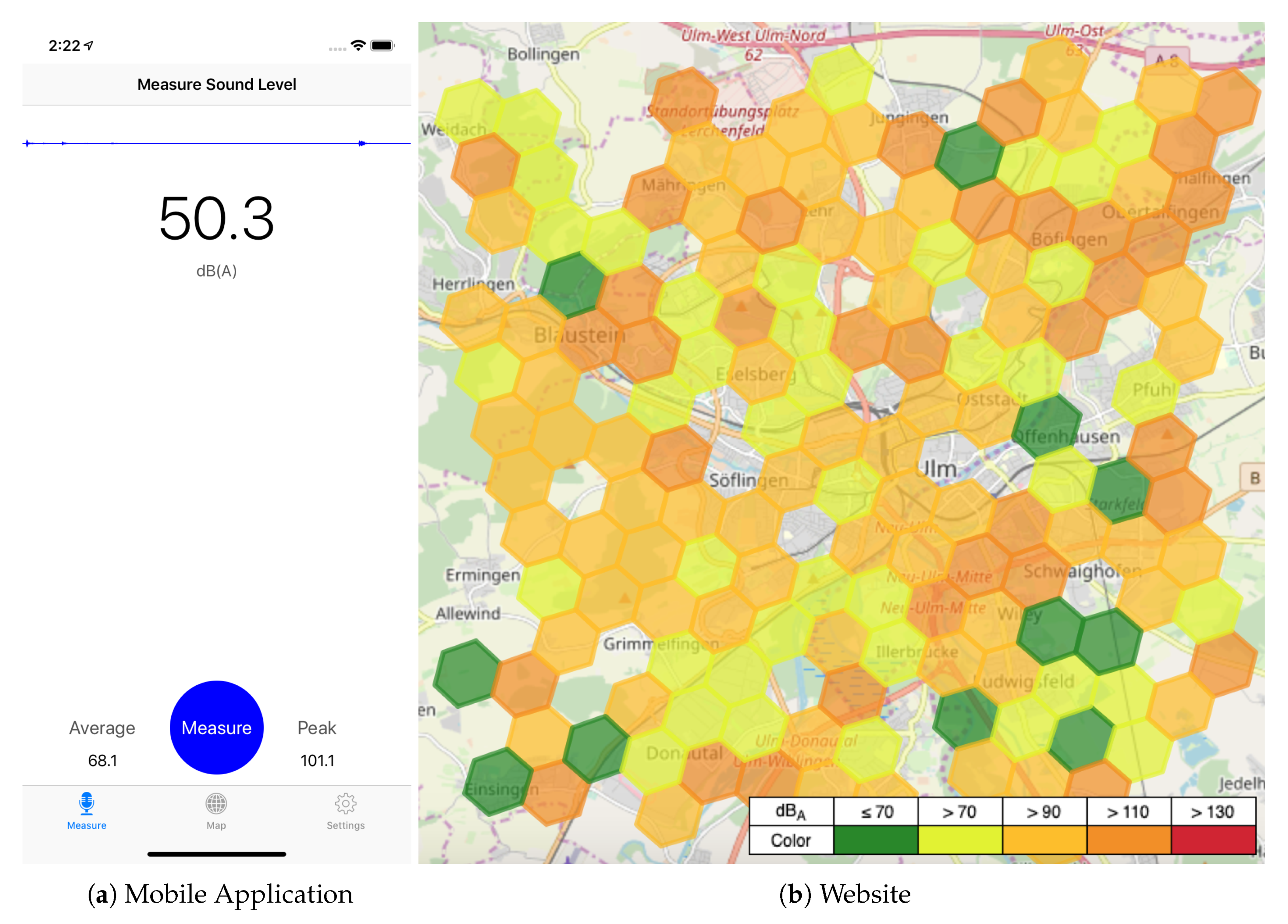Click the green ≤ 70 legend swatch
Image resolution: width=1288 pixels, height=924 pixels.
click(x=875, y=840)
